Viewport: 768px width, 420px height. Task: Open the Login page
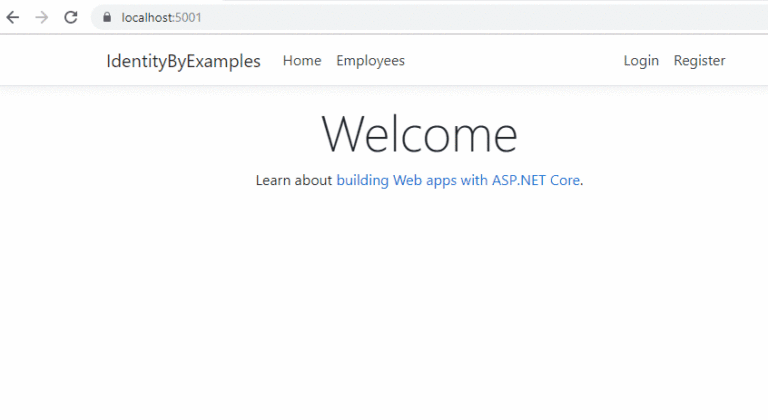[x=641, y=61]
